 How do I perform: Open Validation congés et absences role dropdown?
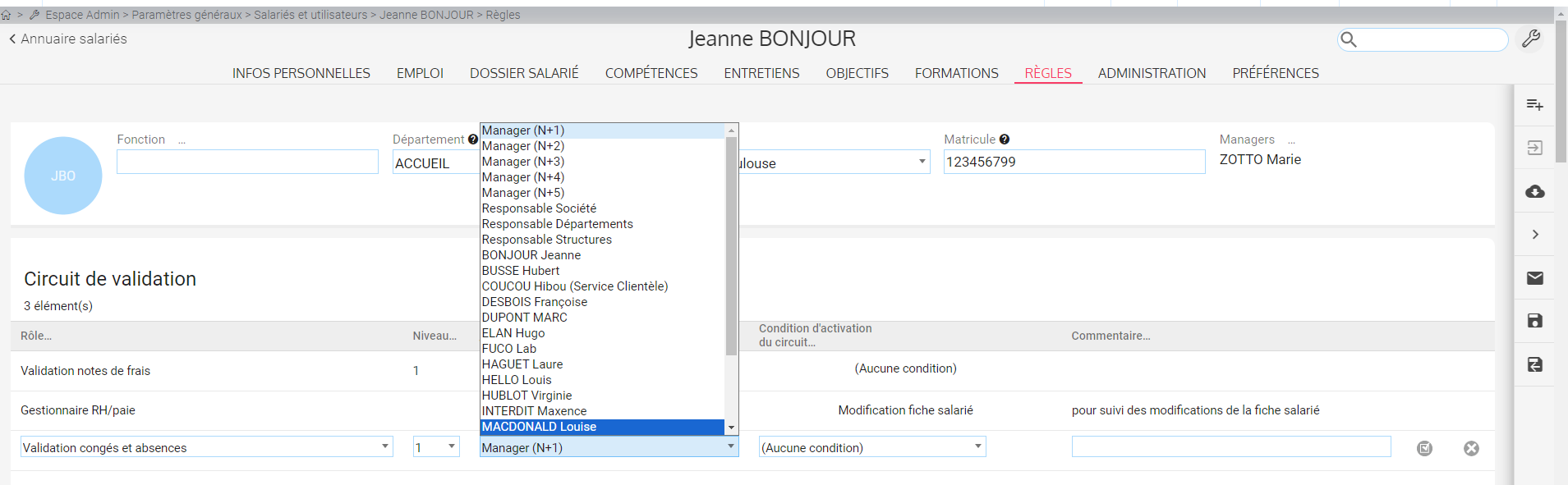pyautogui.click(x=207, y=447)
